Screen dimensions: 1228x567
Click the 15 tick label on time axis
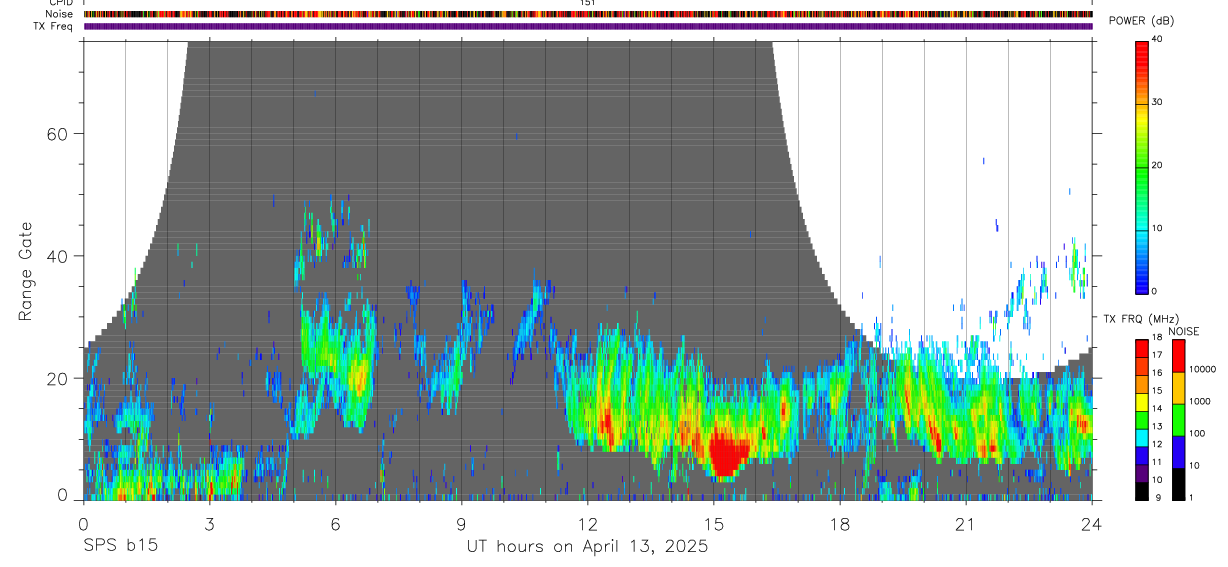(713, 524)
